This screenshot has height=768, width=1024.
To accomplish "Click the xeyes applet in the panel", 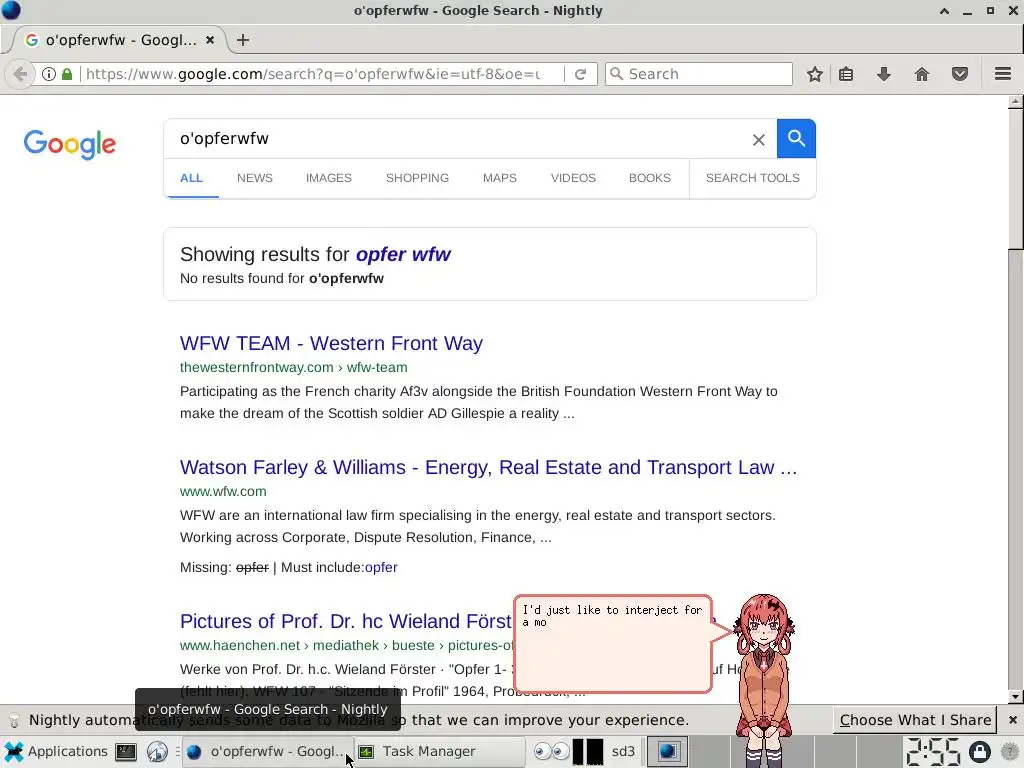I will 551,752.
